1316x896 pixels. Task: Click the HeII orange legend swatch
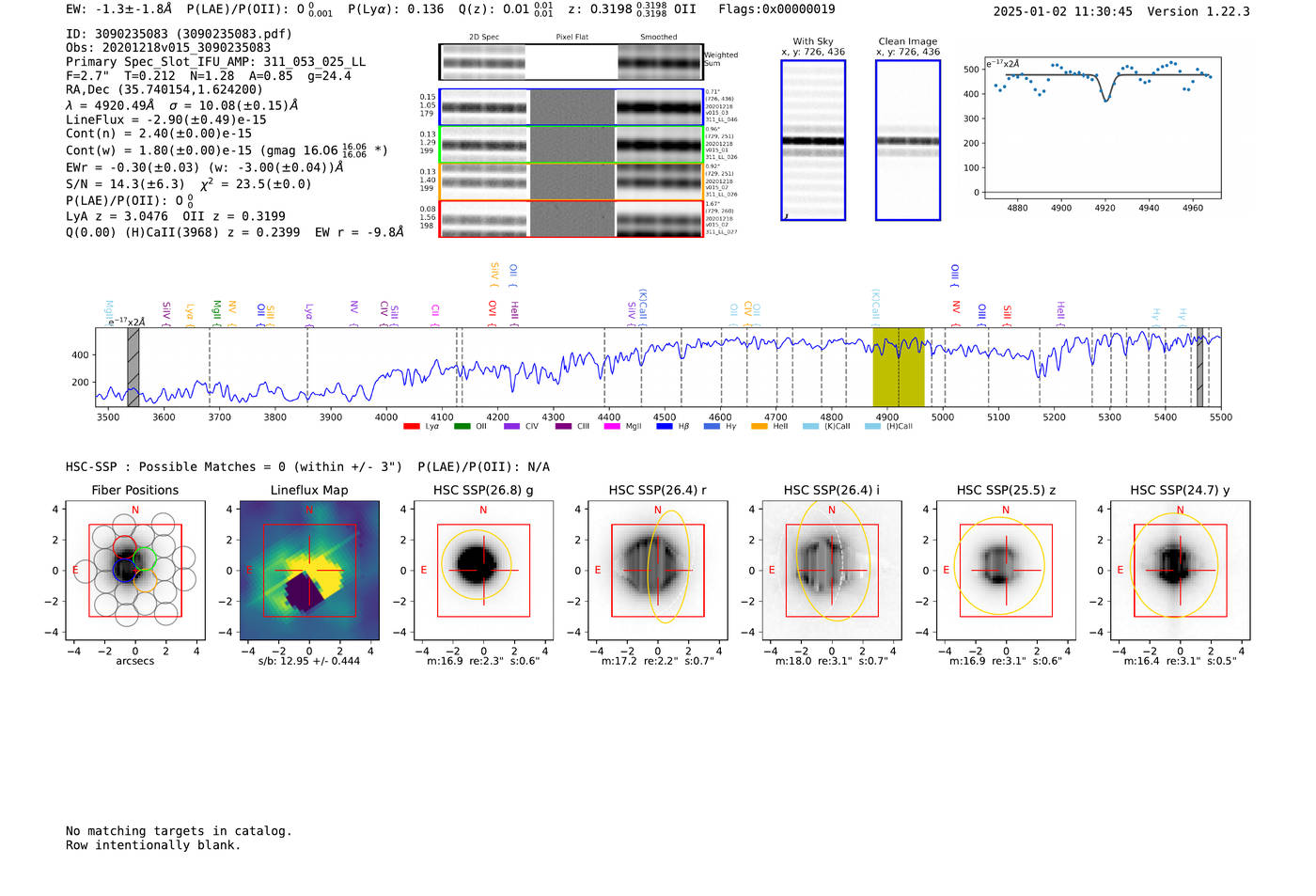(x=760, y=426)
